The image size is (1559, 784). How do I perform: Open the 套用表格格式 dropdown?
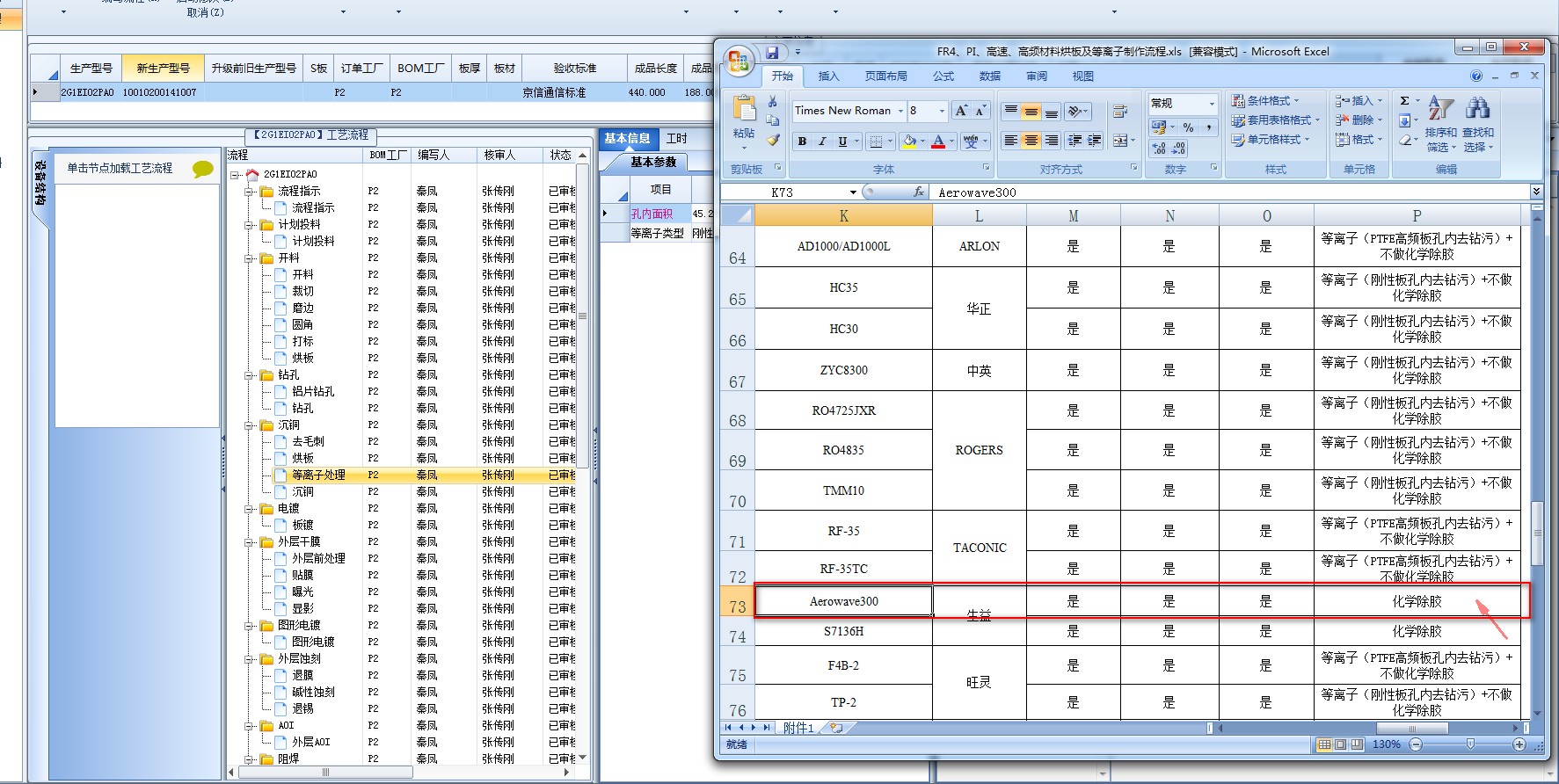click(x=1275, y=120)
